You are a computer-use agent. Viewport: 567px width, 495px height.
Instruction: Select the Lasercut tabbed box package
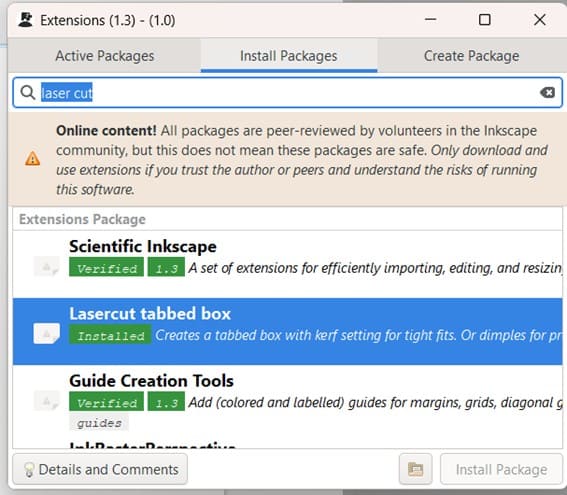[287, 331]
